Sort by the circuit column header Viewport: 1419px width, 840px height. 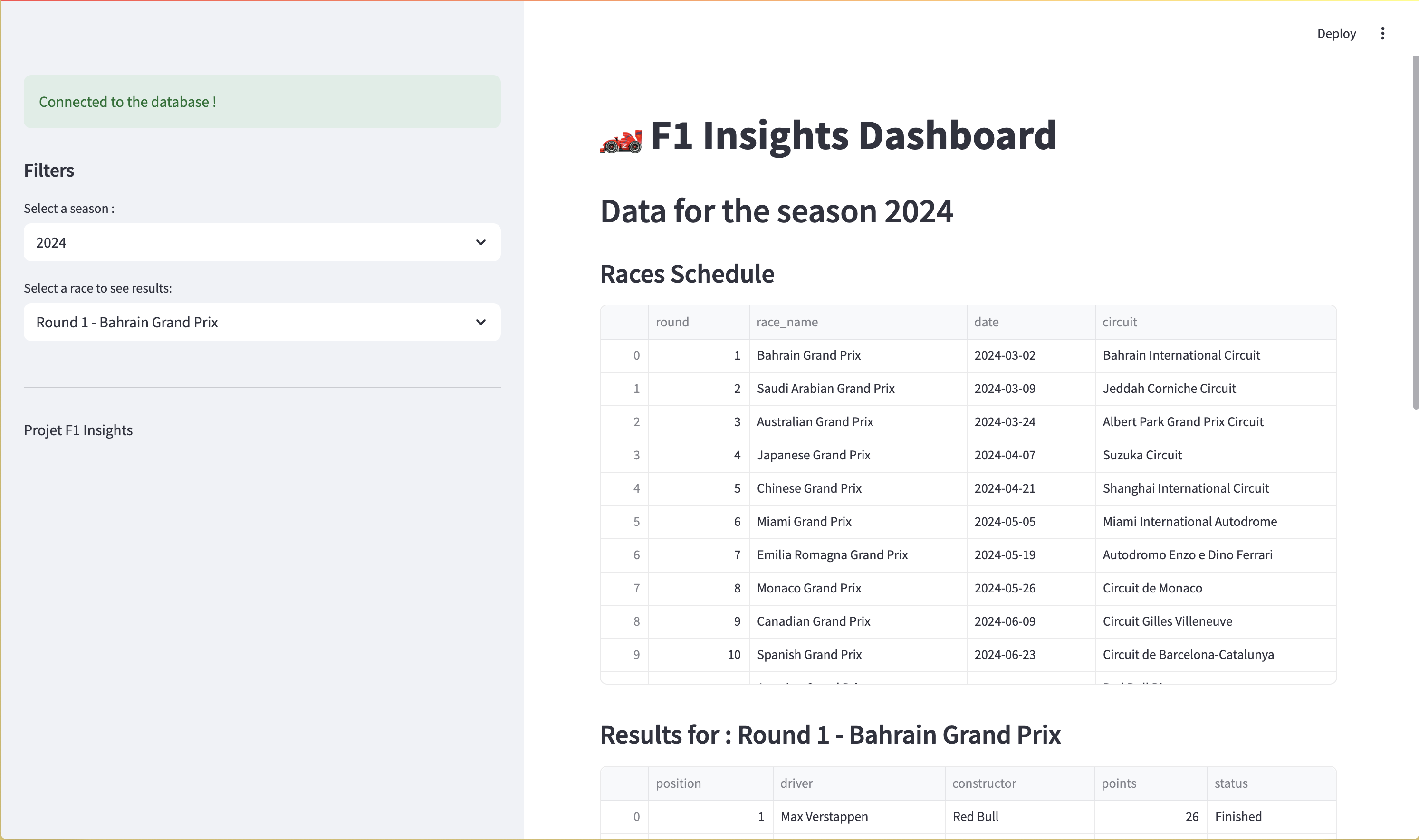pos(1216,322)
